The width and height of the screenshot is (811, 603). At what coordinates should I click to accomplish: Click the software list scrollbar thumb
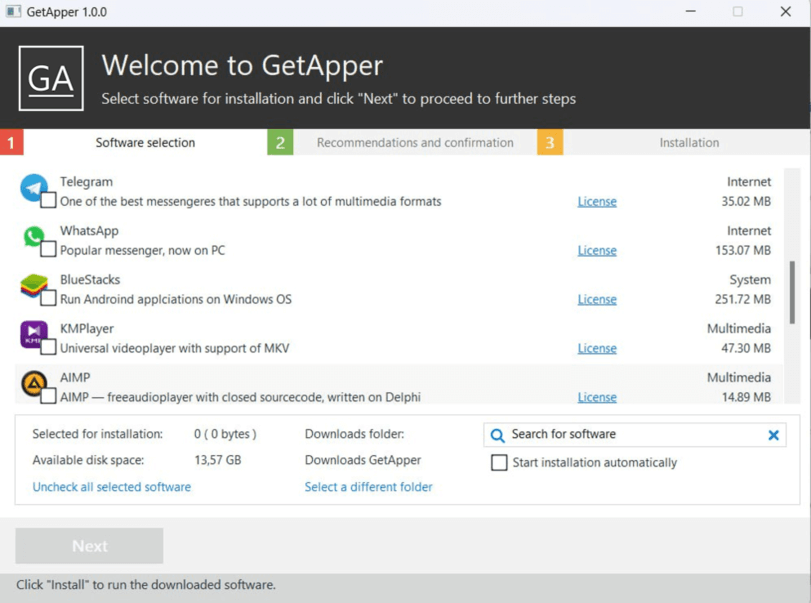pyautogui.click(x=792, y=292)
